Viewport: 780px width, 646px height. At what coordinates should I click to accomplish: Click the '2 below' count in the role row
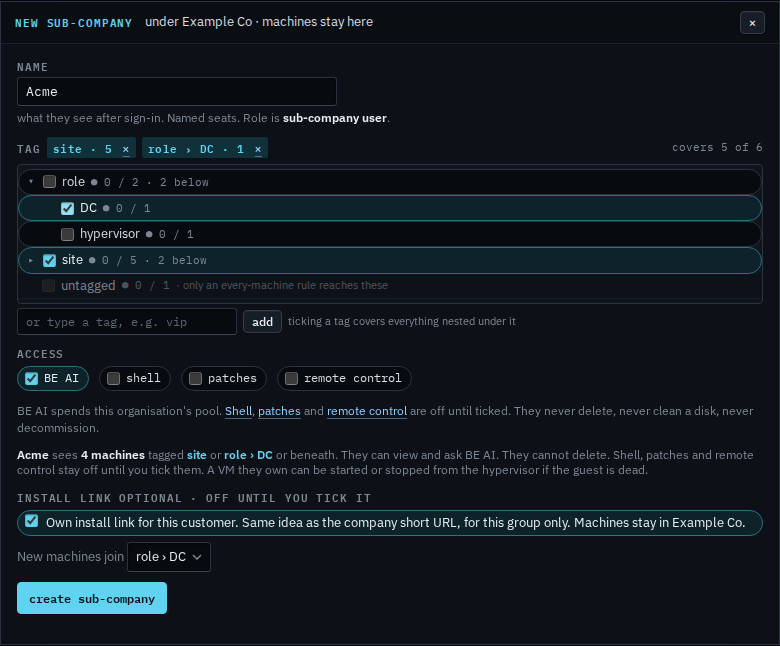[x=184, y=183]
